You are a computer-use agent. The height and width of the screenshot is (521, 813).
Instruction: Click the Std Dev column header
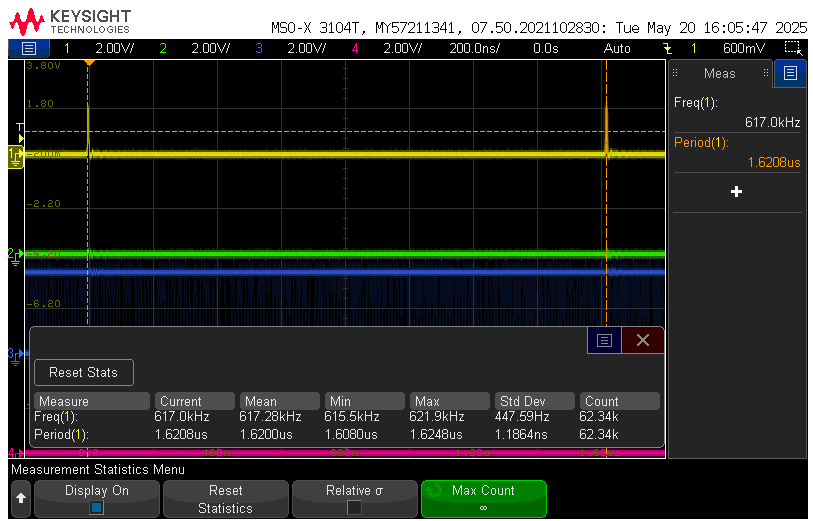point(535,401)
